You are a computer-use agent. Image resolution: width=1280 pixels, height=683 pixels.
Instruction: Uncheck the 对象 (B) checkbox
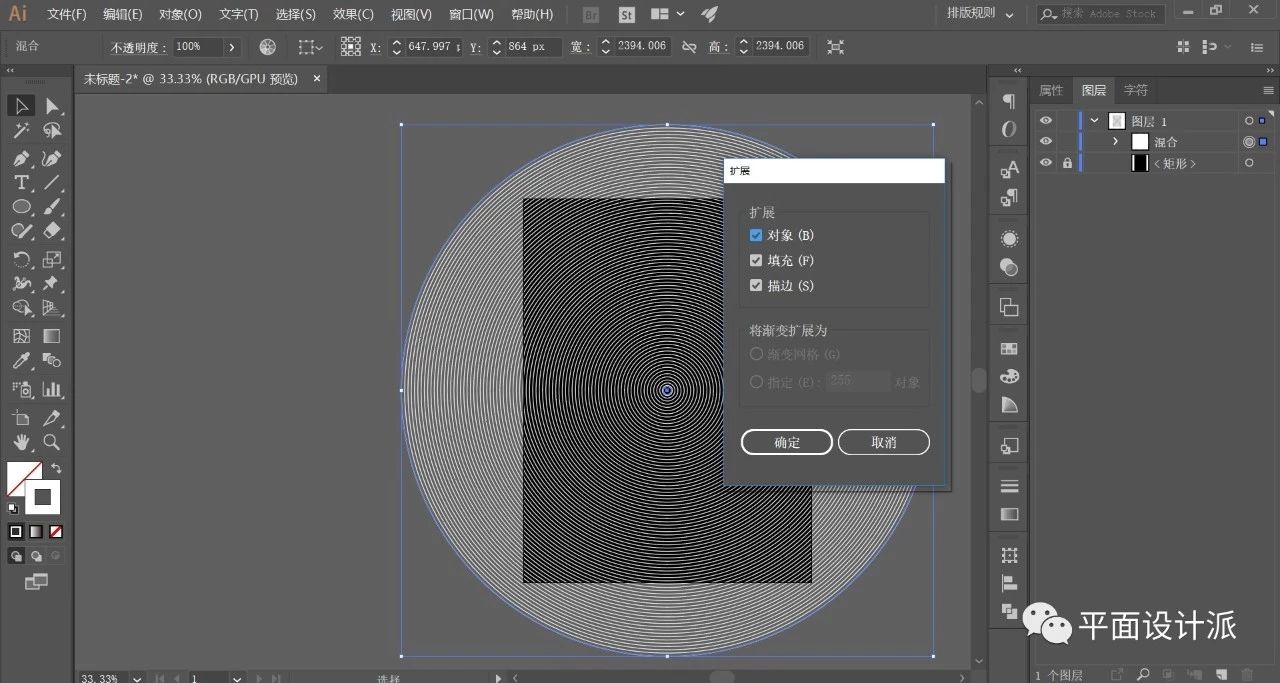756,236
